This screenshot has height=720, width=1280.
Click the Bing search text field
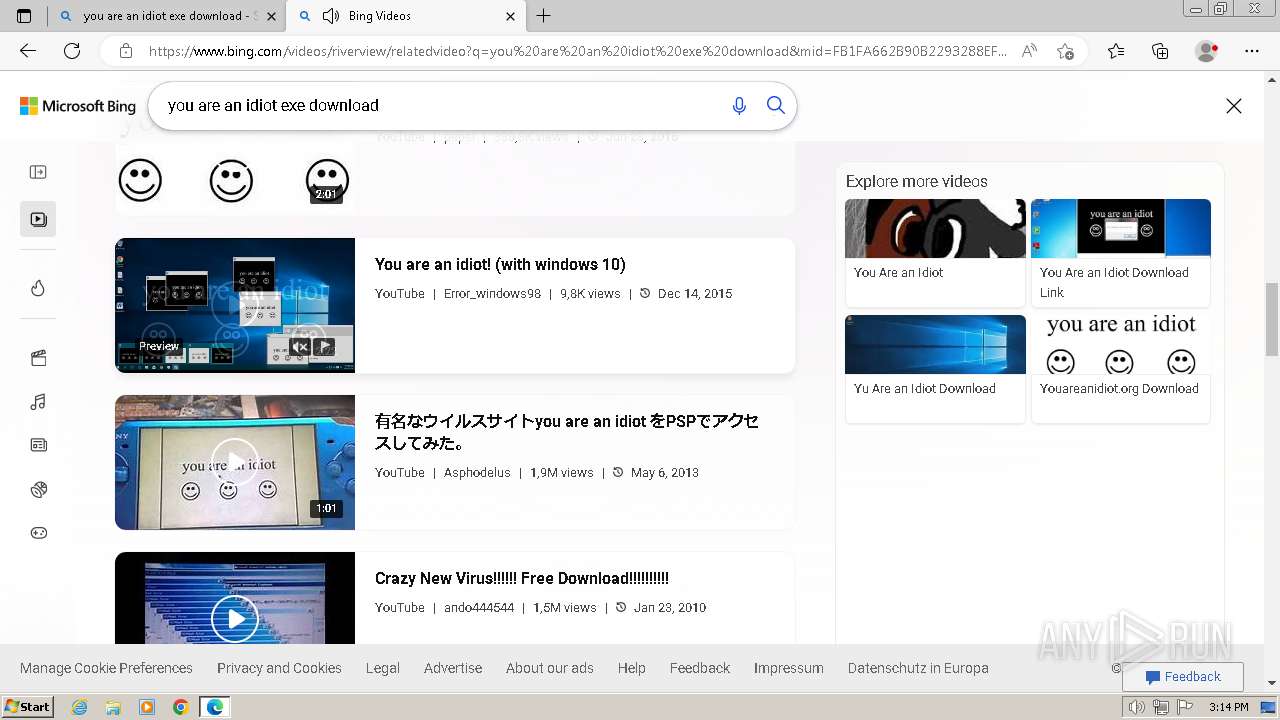pos(440,105)
